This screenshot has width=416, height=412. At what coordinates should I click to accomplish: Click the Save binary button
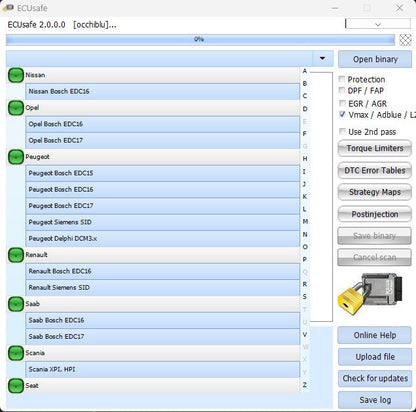[374, 236]
